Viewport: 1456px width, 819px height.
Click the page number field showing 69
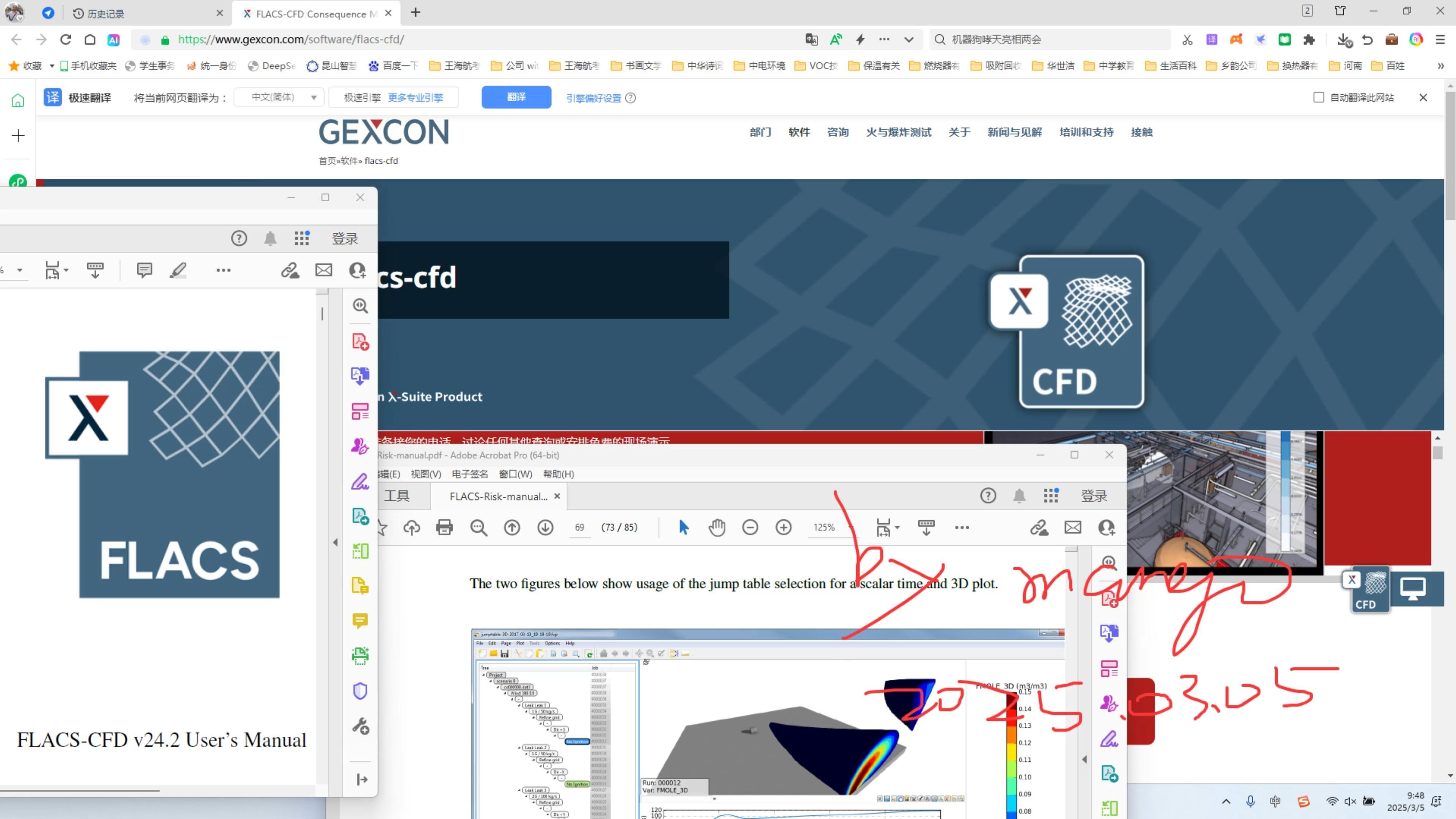(x=579, y=527)
